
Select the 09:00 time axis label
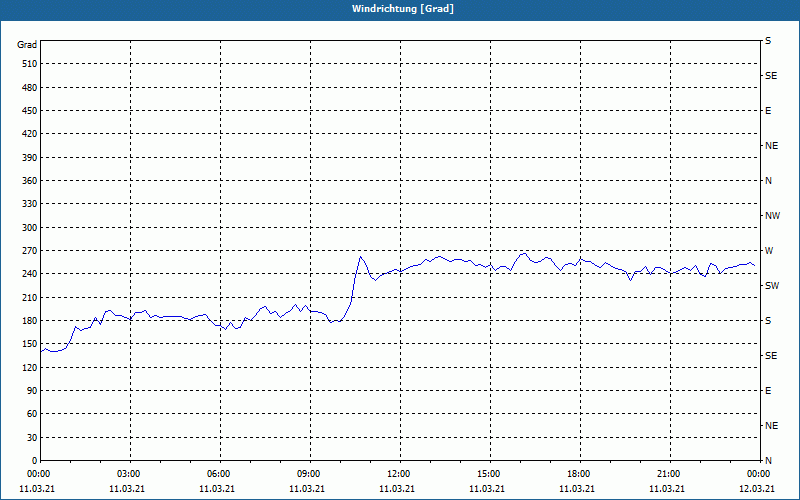310,474
